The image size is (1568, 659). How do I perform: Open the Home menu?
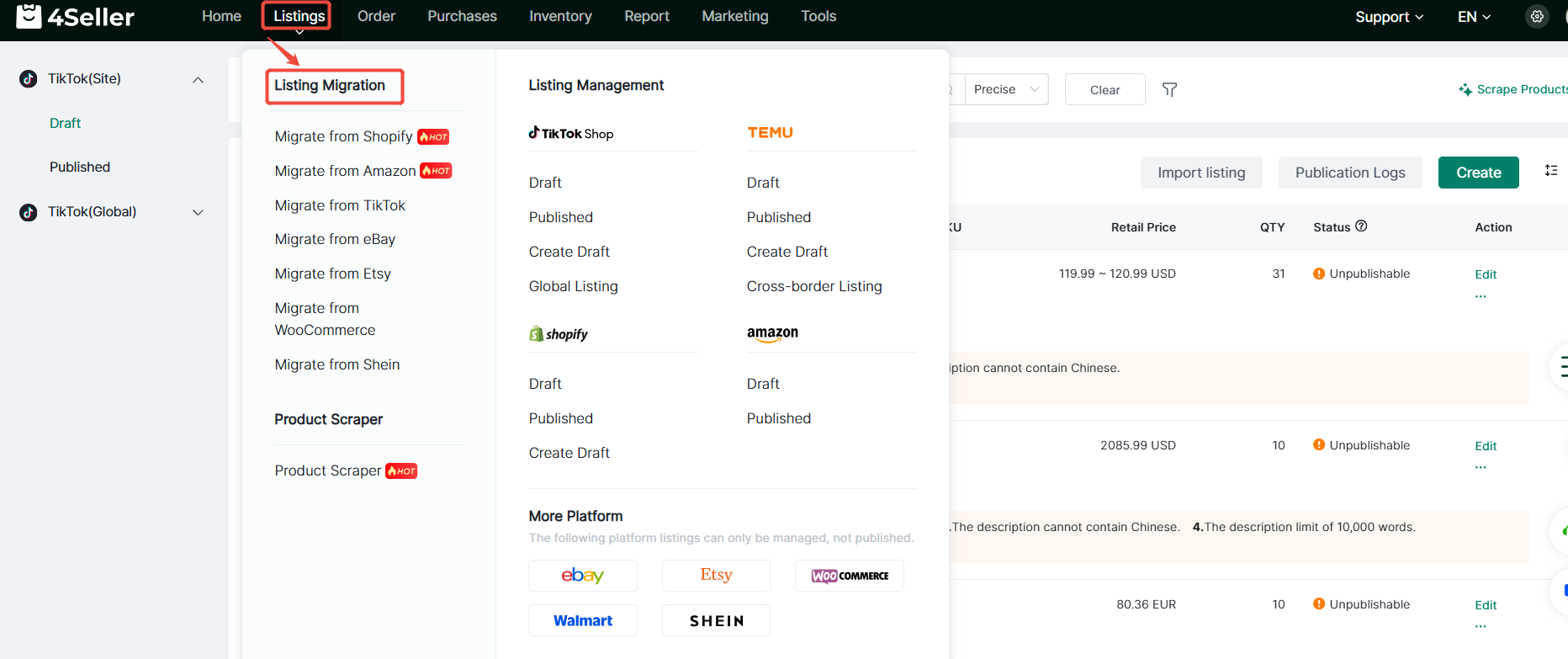(x=221, y=16)
